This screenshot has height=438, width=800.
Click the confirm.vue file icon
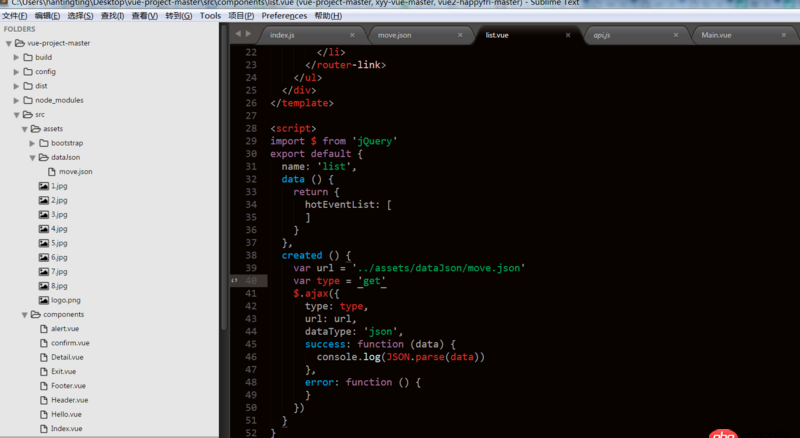tap(44, 343)
